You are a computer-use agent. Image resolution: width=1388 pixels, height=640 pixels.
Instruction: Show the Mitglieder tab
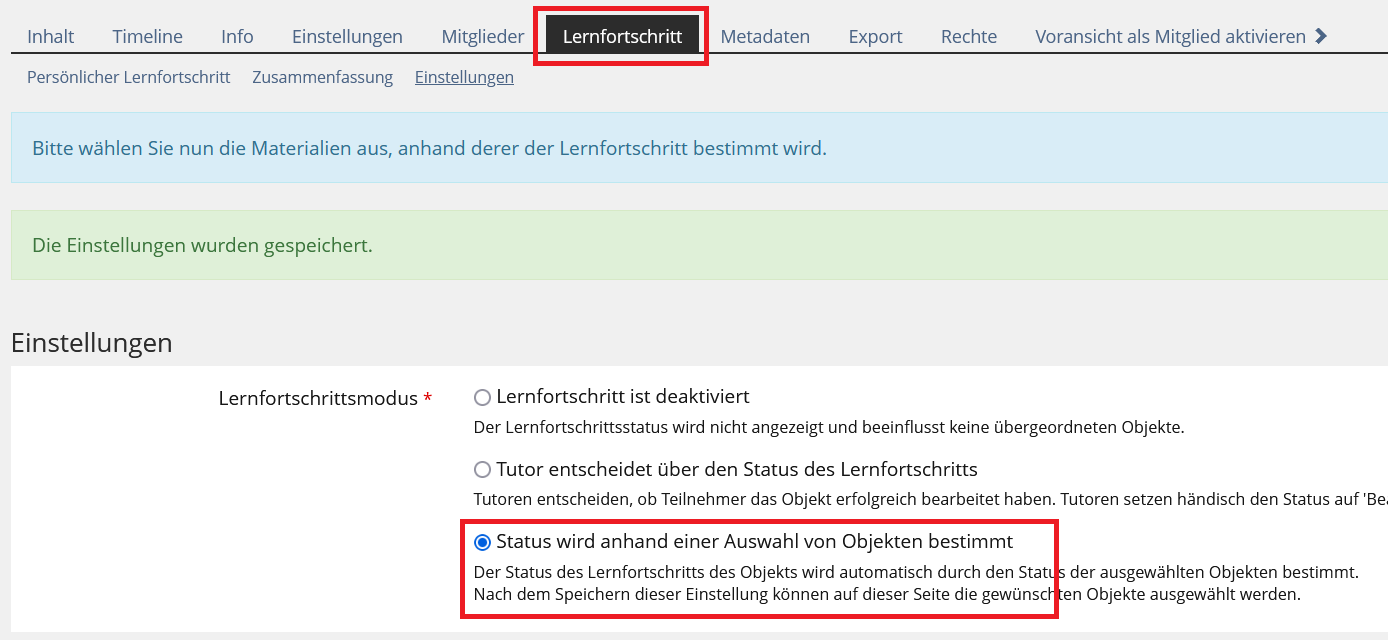tap(482, 37)
